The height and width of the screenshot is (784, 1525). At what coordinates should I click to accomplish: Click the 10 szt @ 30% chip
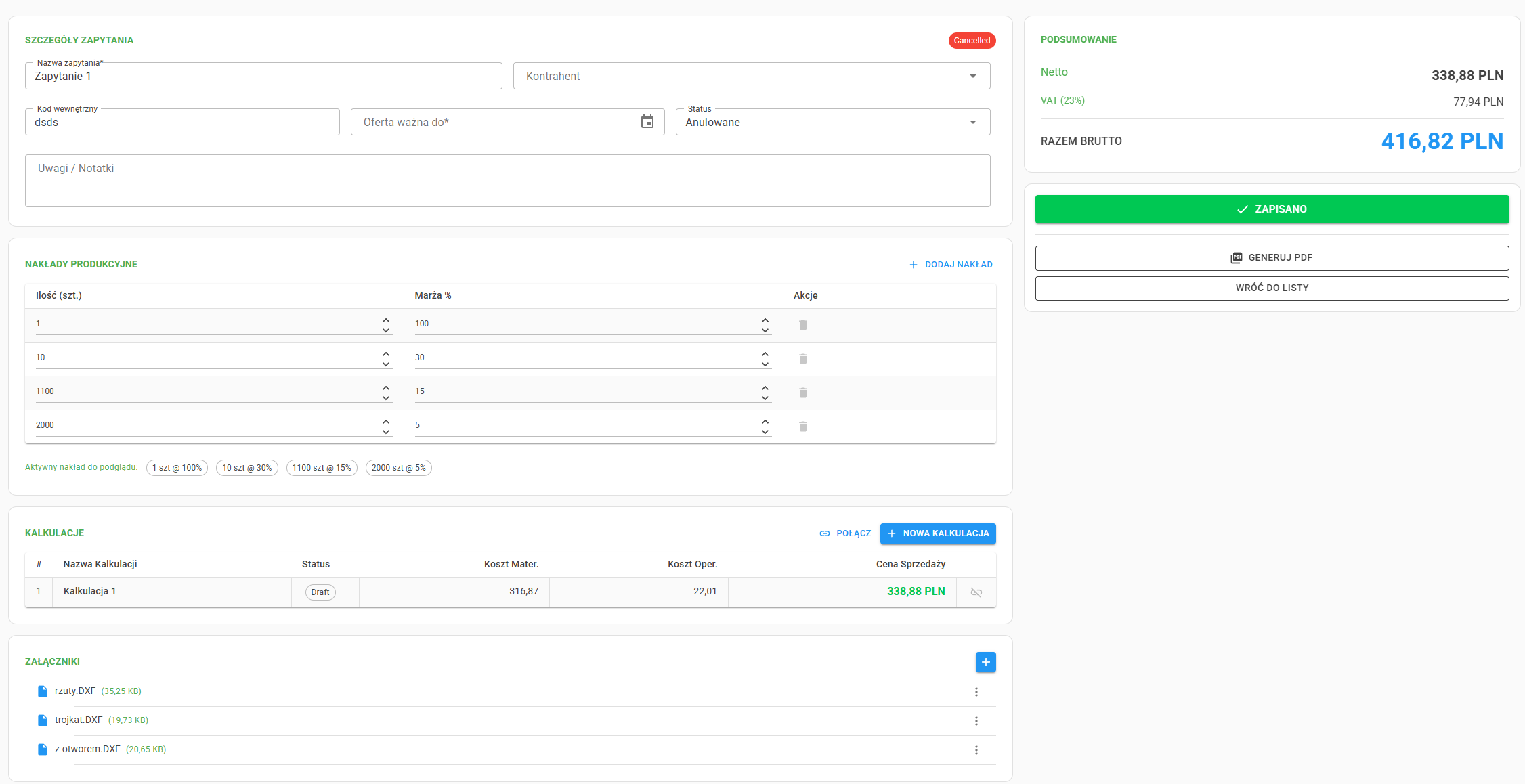246,468
